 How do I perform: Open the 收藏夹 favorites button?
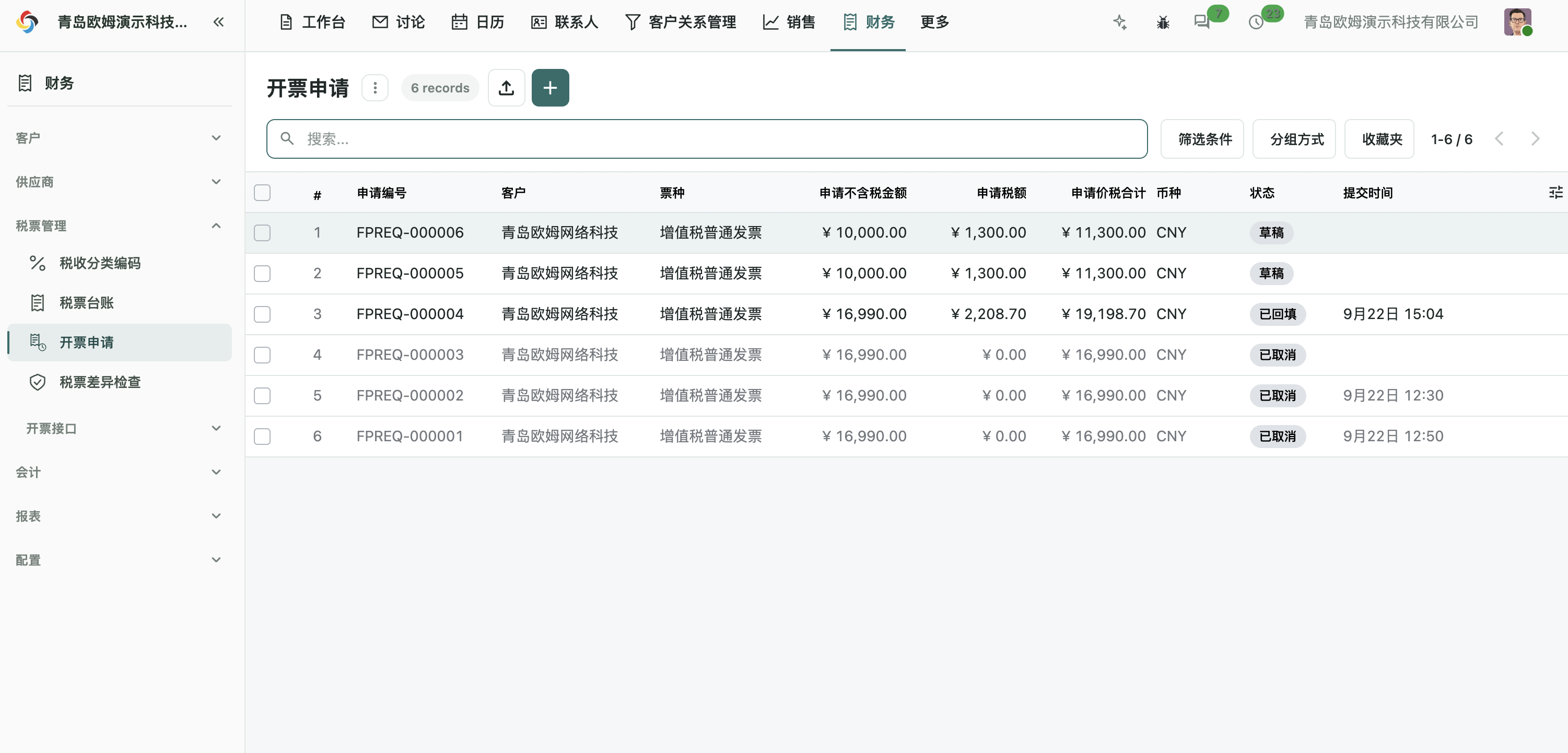click(x=1379, y=139)
